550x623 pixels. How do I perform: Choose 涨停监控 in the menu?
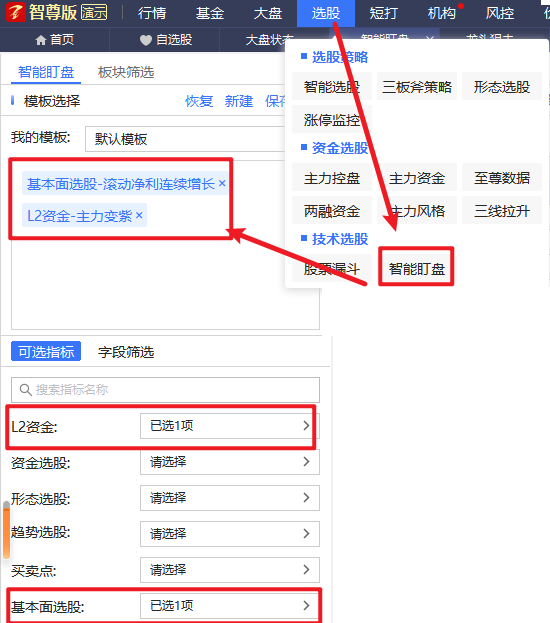(x=332, y=119)
